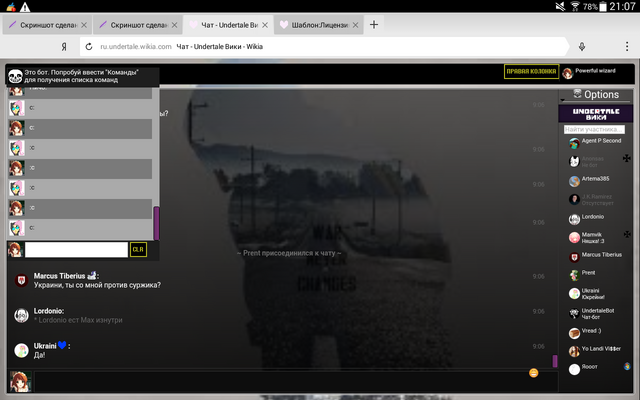Open Powerful wizard user profile
Viewport: 640px width, 400px height.
click(589, 73)
